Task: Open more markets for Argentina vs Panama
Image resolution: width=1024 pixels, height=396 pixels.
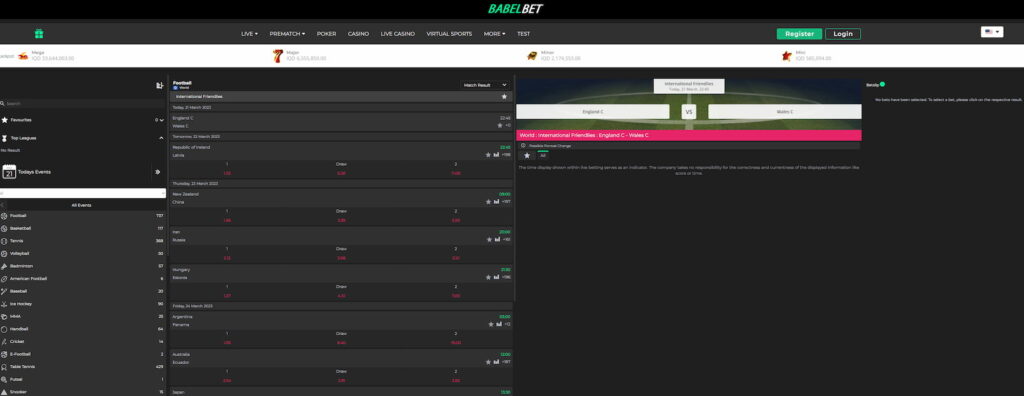Action: click(507, 324)
